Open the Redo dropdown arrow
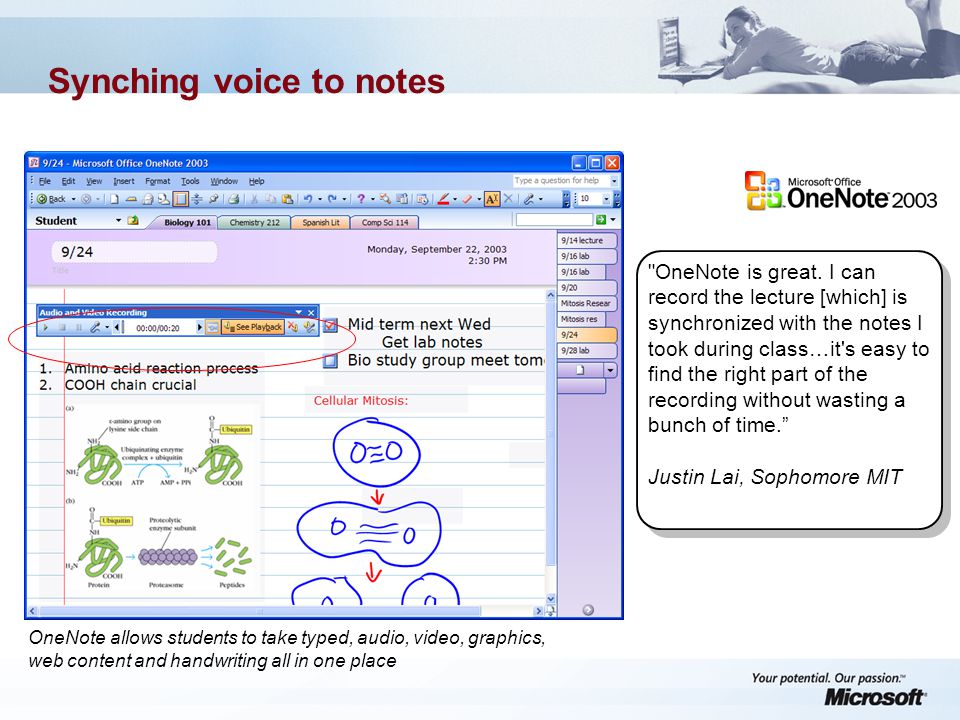This screenshot has height=720, width=960. pos(344,199)
